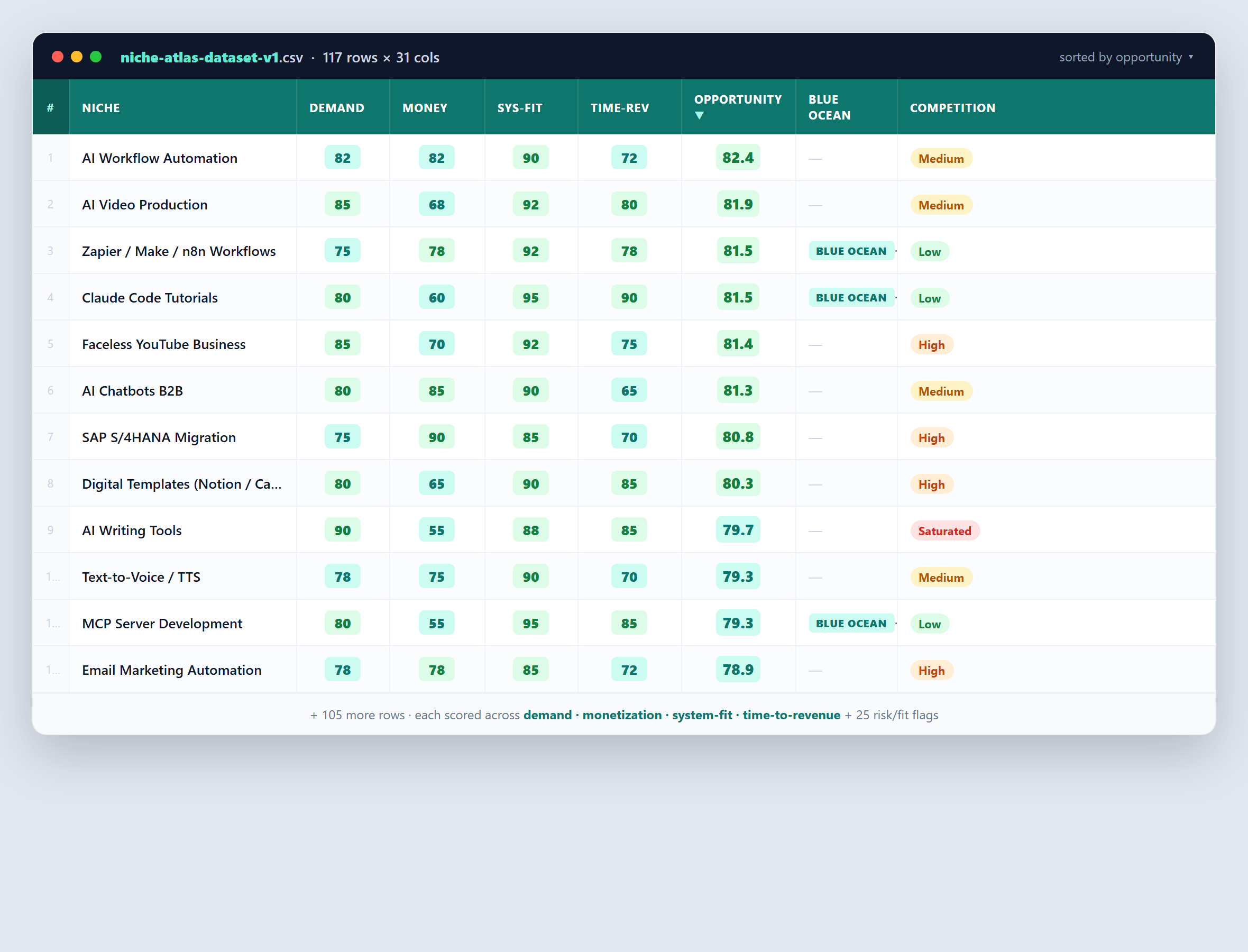
Task: Click the BLUE OCEAN badge for MCP Server Development
Action: [x=851, y=624]
